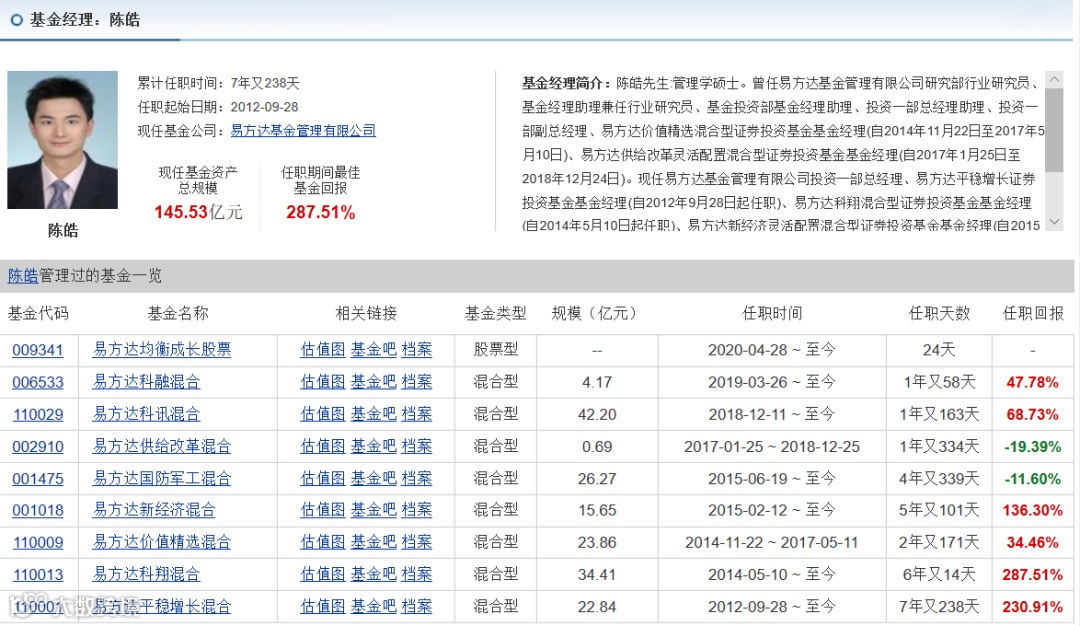Click the 7年又238天 tenure cell in the table
This screenshot has width=1080, height=626.
coord(939,607)
